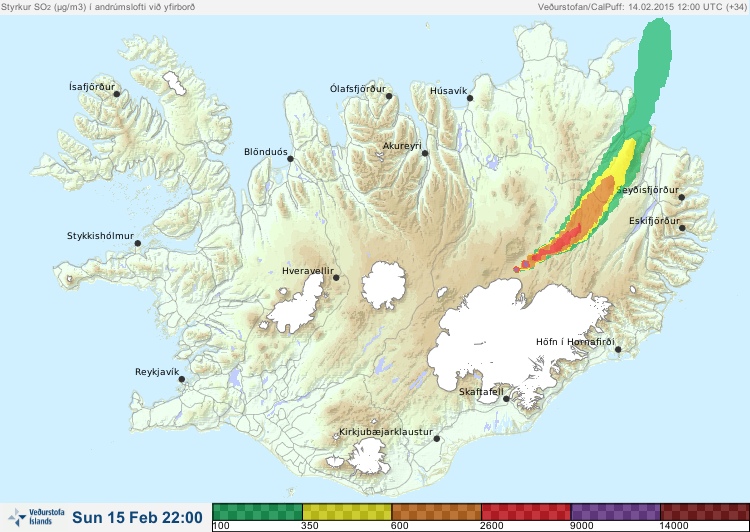Click the Skaftafell marker dot
This screenshot has width=750, height=532.
tap(506, 399)
